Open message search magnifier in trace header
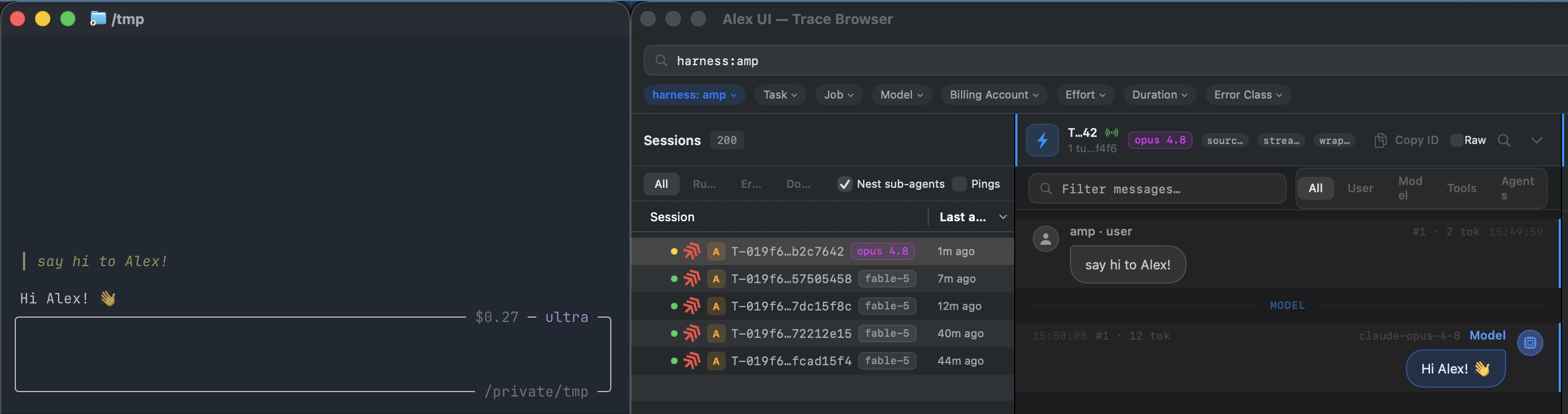Screen dimensions: 1568x414 [1504, 141]
